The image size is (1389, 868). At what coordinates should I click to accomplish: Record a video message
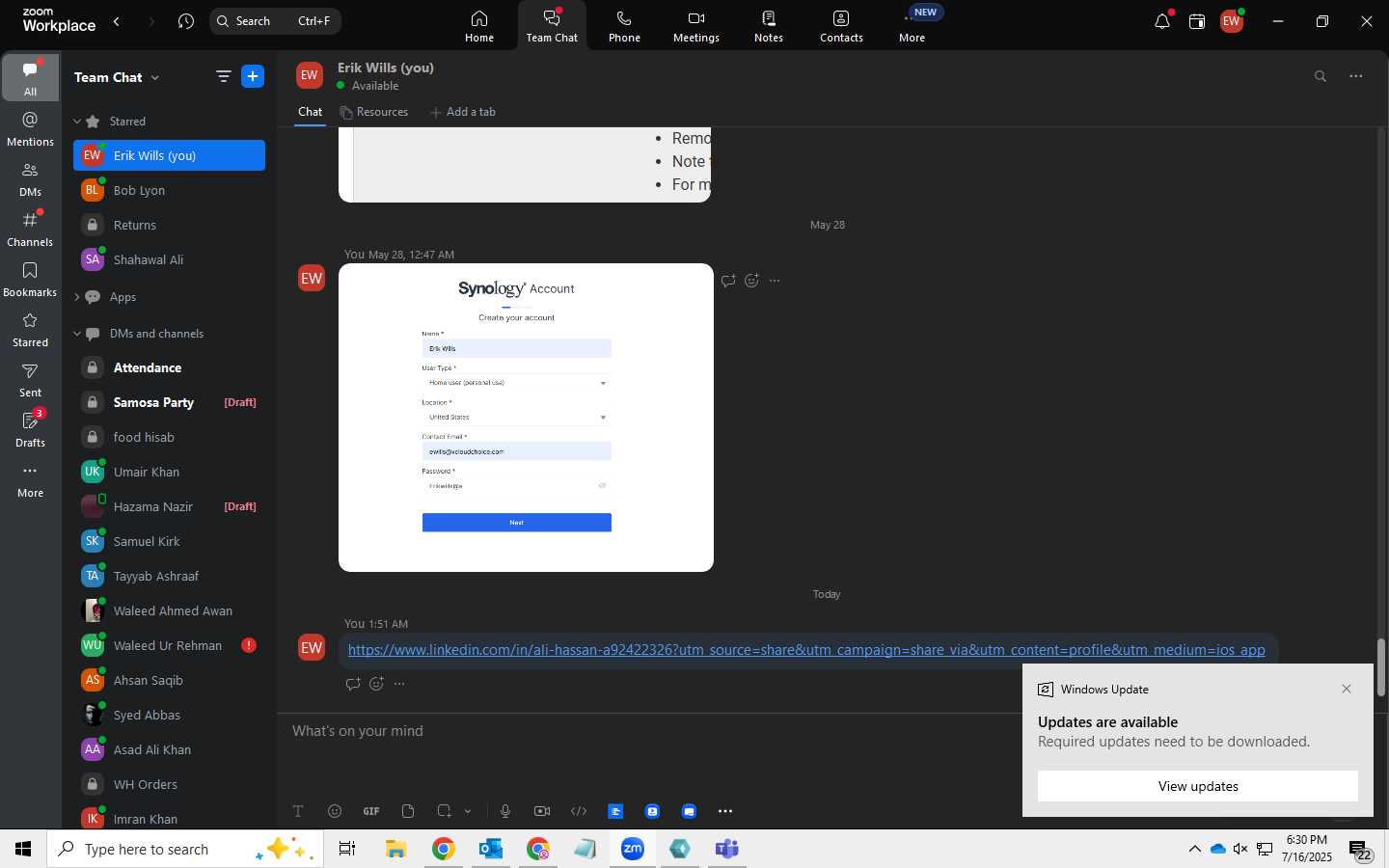point(542,811)
